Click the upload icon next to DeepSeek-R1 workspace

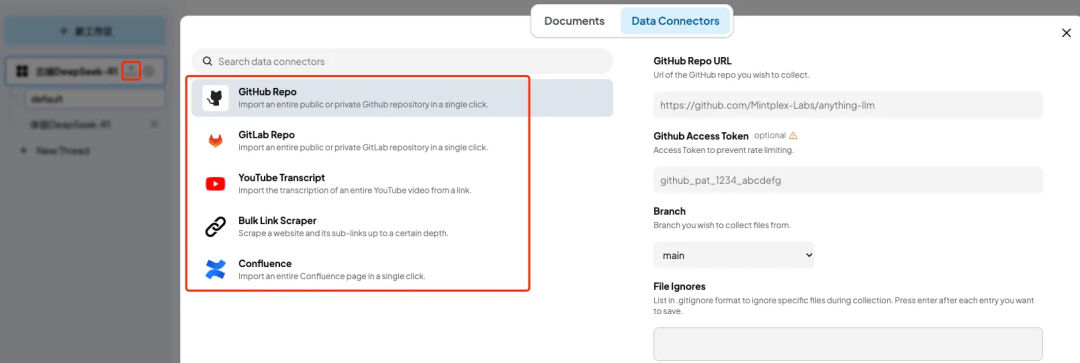[x=131, y=71]
